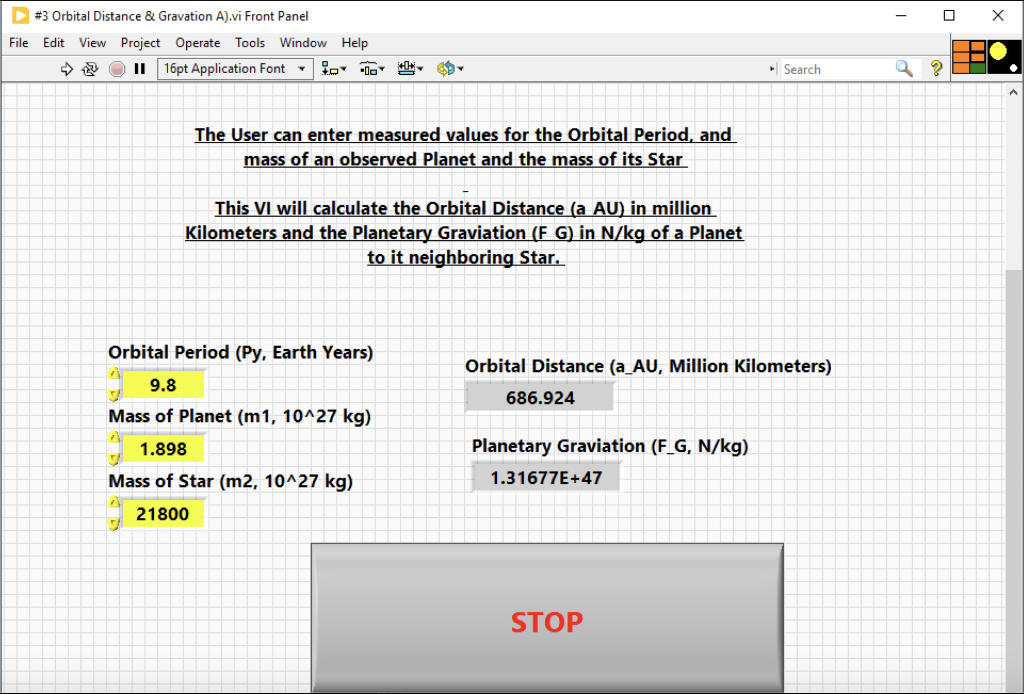This screenshot has width=1024, height=694.
Task: Open the Align Objects dropdown
Action: pos(334,69)
